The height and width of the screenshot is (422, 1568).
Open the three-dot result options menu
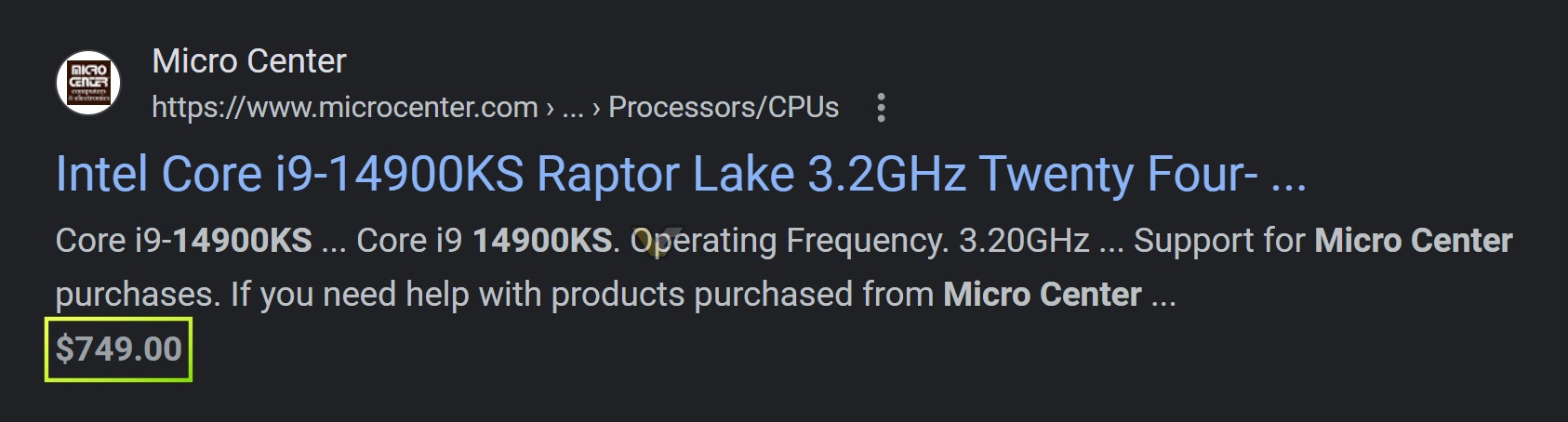[x=881, y=108]
